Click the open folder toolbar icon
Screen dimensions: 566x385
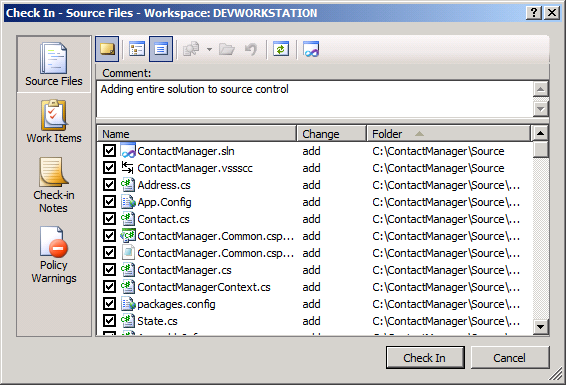tap(227, 49)
